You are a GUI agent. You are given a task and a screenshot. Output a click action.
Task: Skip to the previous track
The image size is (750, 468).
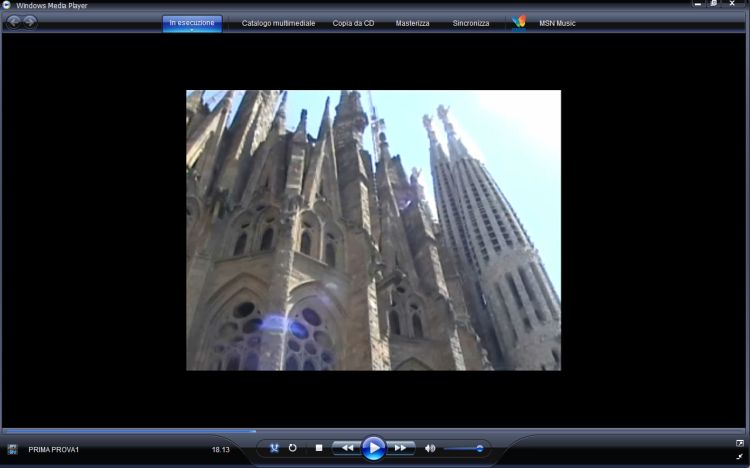(346, 448)
